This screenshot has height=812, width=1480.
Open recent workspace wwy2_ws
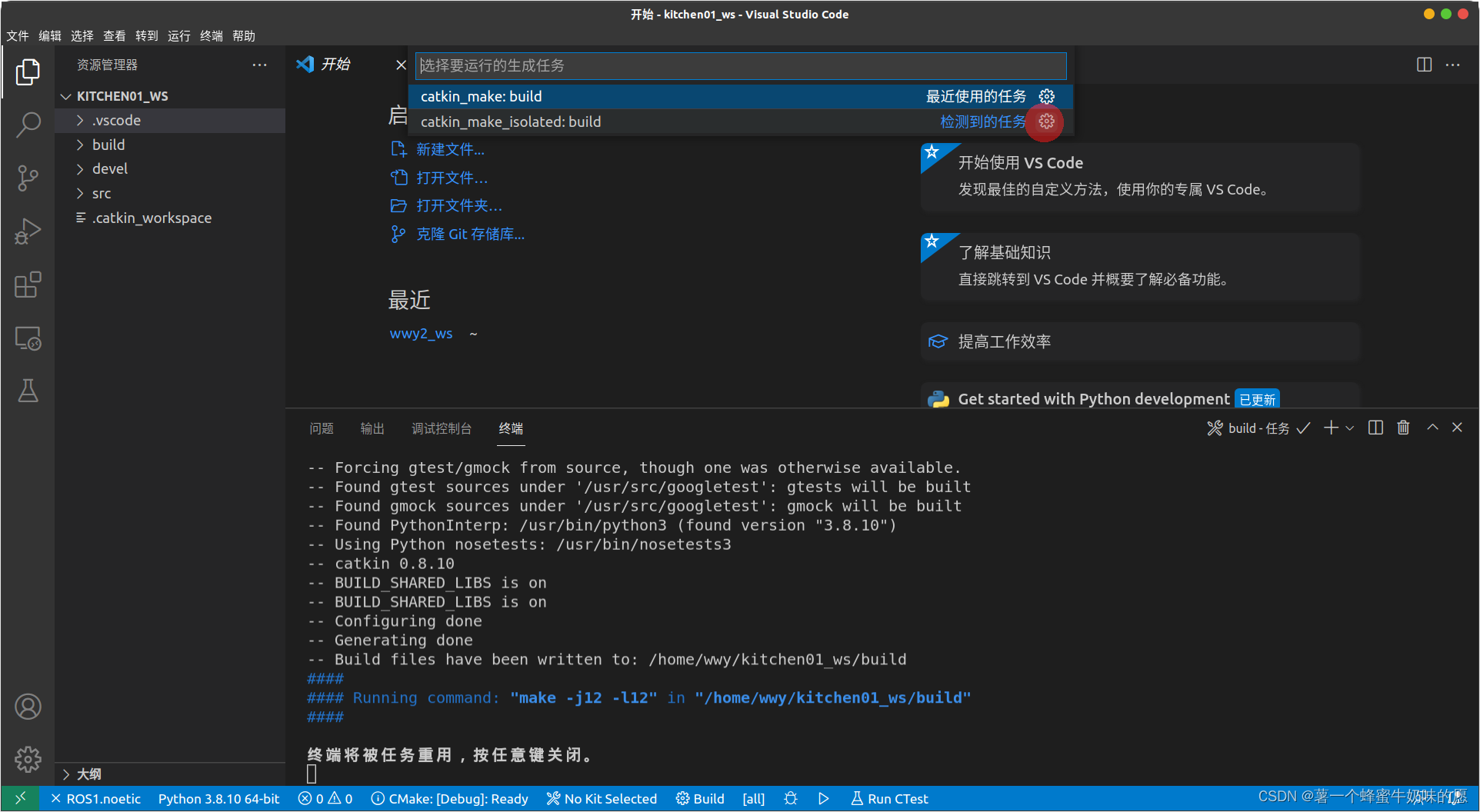coord(421,333)
